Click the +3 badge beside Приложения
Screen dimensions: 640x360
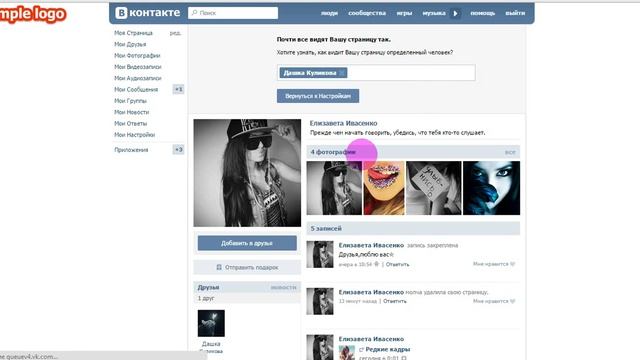pyautogui.click(x=178, y=150)
